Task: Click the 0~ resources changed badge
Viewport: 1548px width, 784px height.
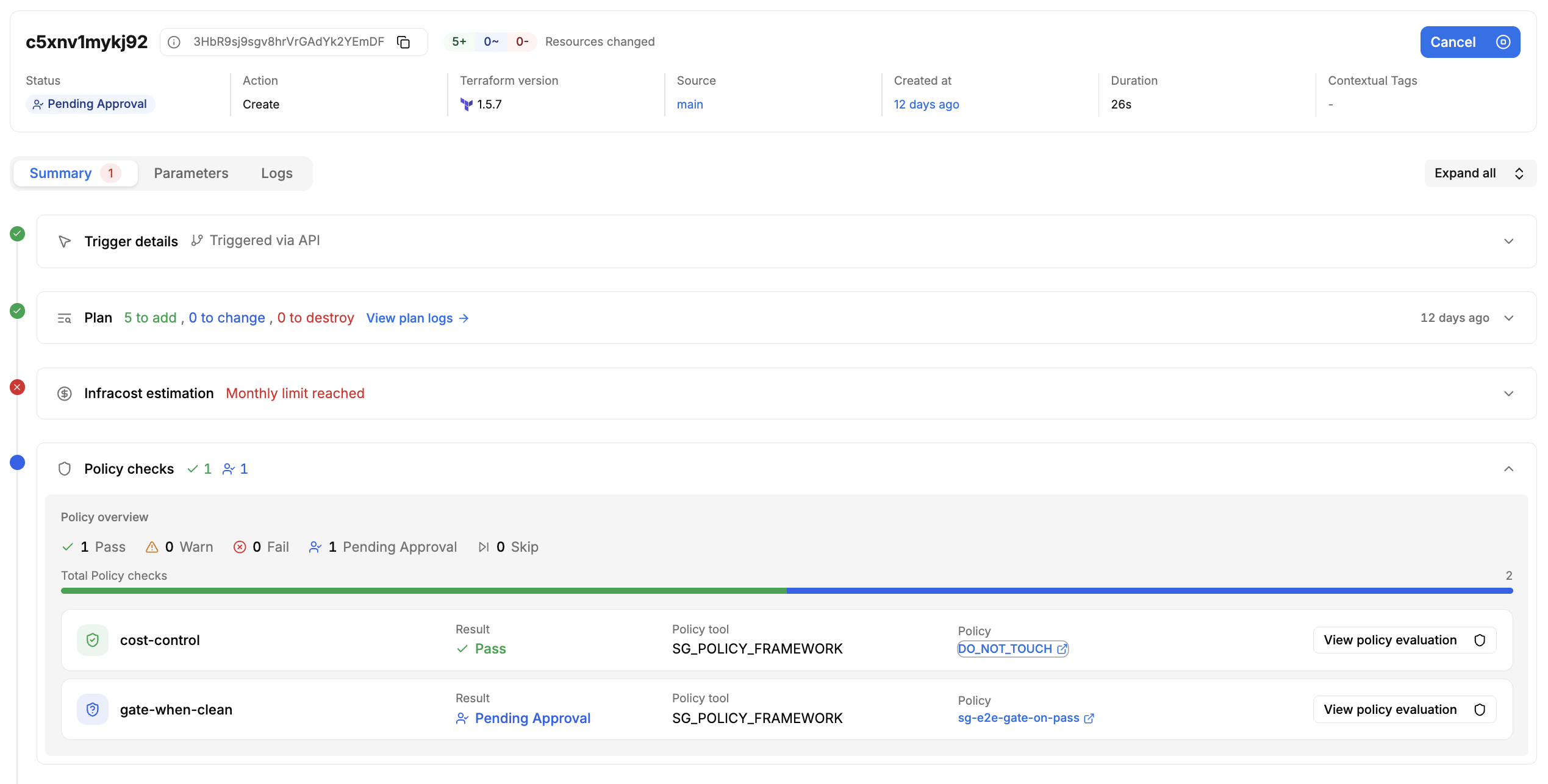Action: (491, 41)
